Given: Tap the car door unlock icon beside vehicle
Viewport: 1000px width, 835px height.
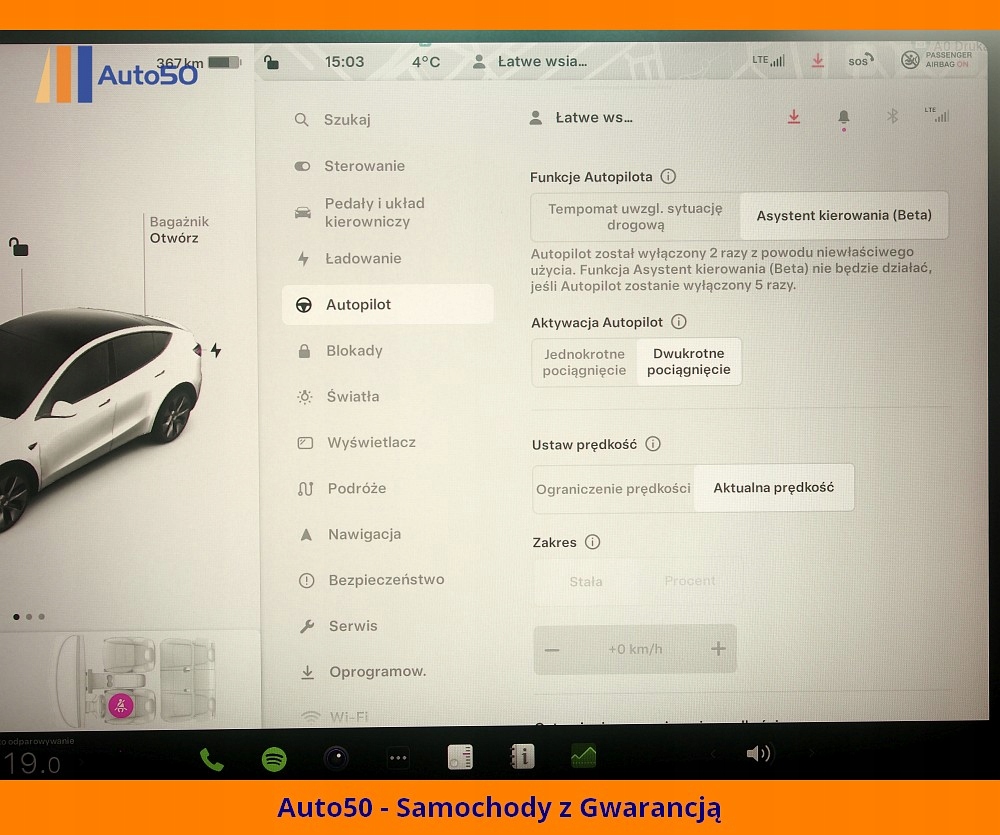Looking at the screenshot, I should (18, 246).
